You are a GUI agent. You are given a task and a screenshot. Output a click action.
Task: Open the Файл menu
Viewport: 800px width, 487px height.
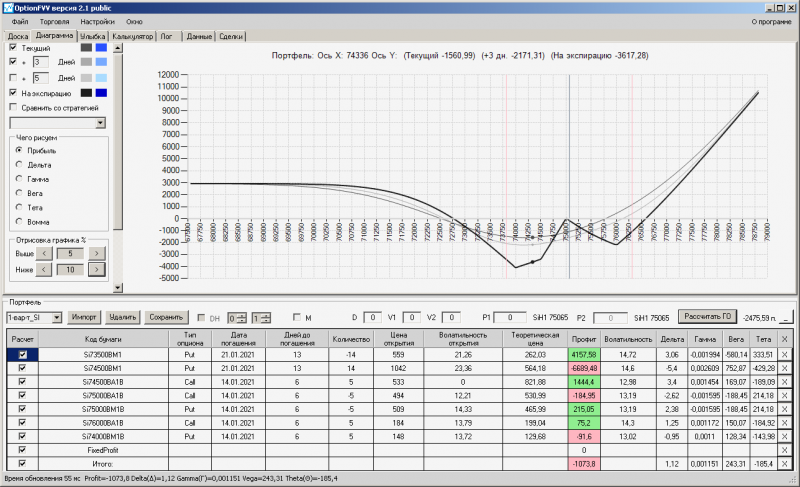point(20,22)
